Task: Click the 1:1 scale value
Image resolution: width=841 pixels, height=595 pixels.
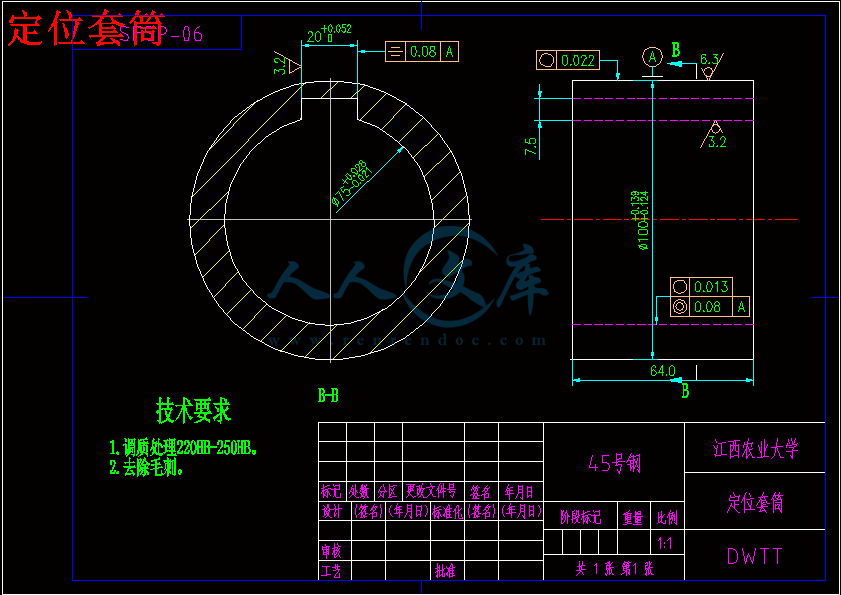Action: 665,543
